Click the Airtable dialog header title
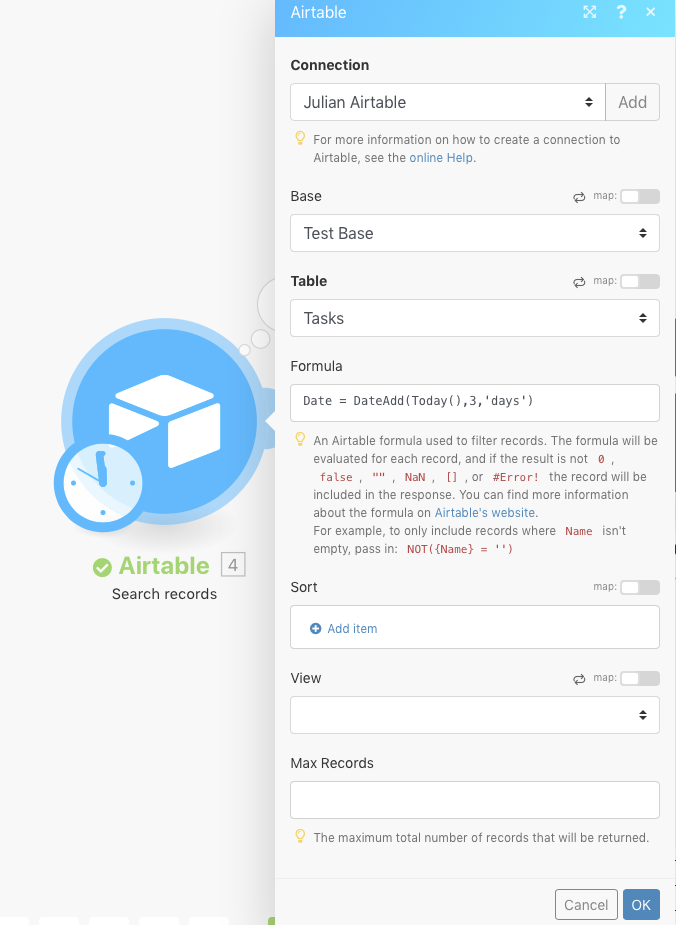This screenshot has width=676, height=925. click(319, 12)
